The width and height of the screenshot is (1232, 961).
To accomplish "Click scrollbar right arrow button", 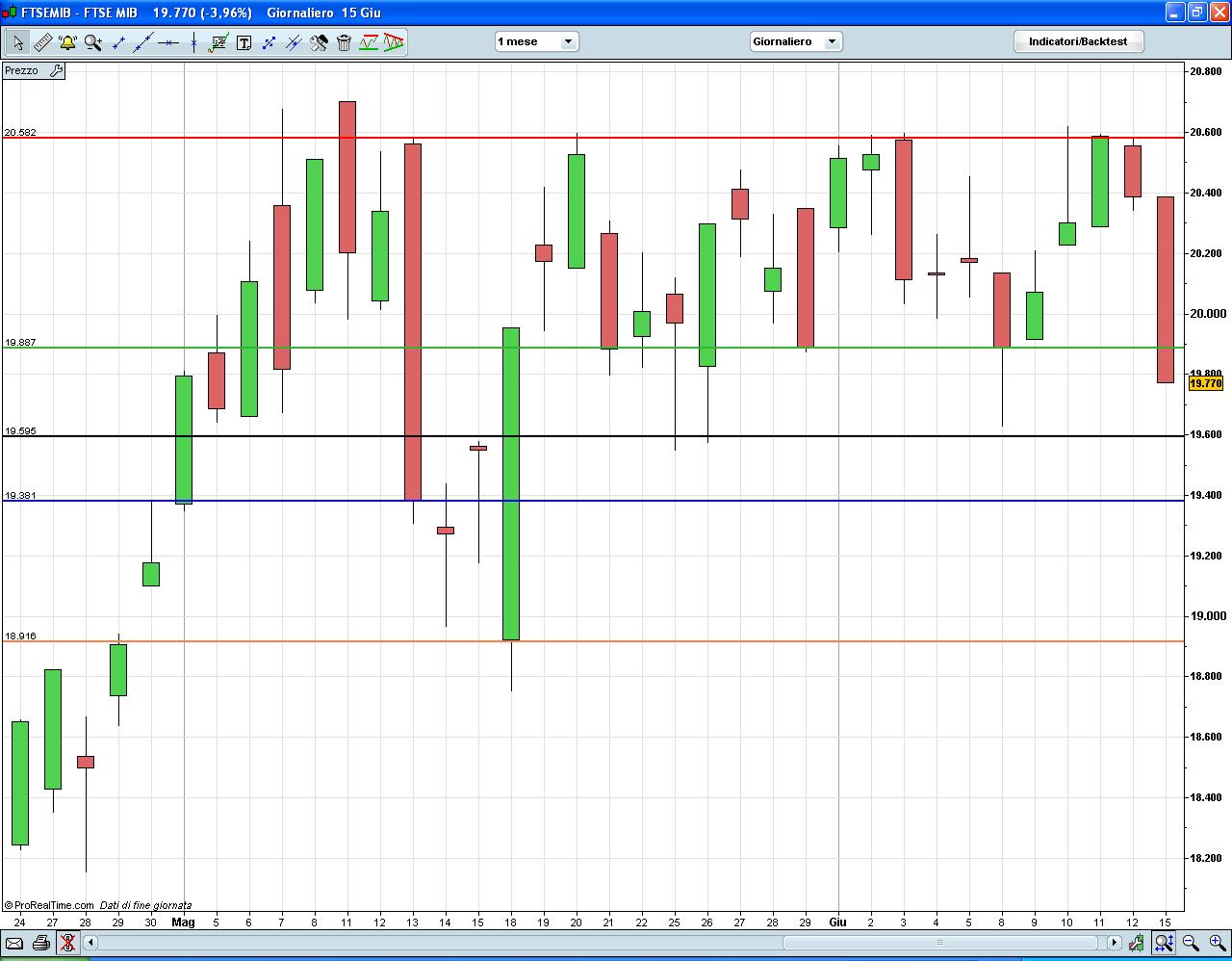I will pyautogui.click(x=1115, y=943).
